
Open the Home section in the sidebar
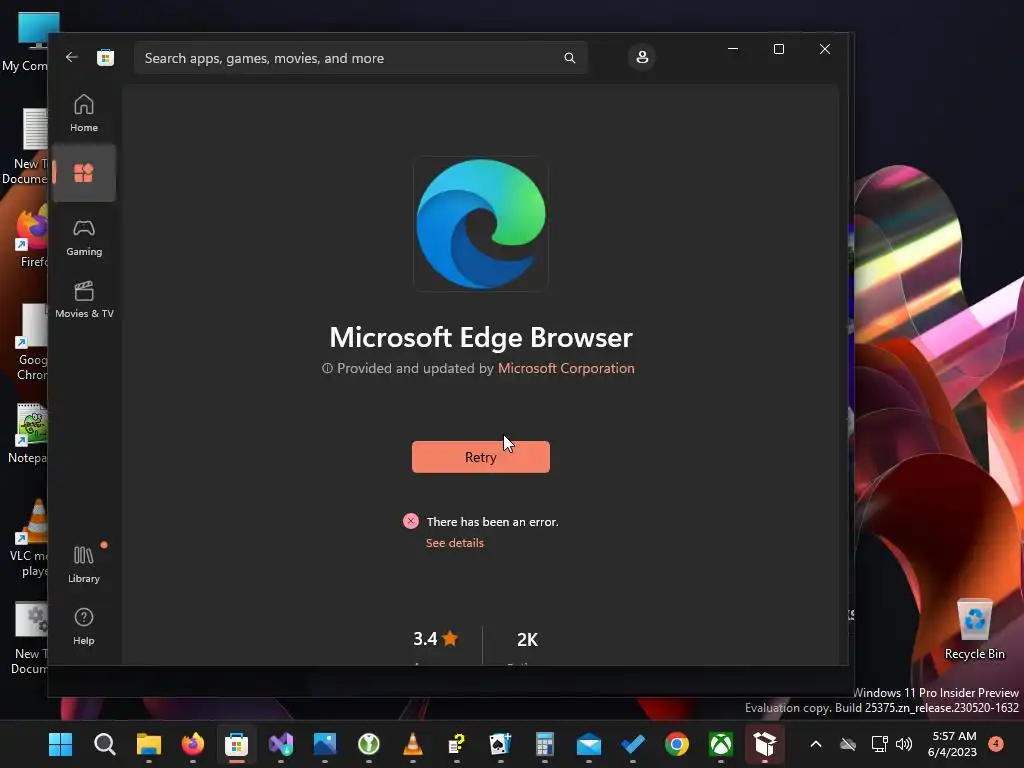point(84,114)
